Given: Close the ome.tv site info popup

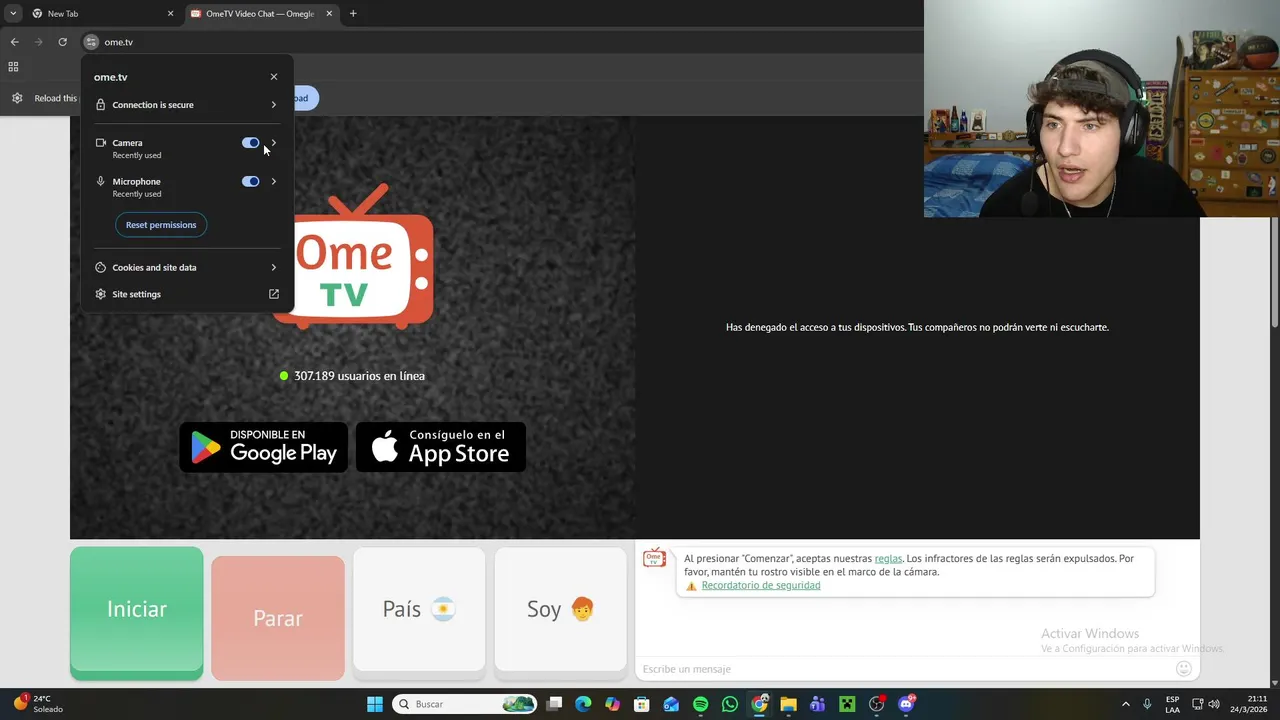Looking at the screenshot, I should coord(274,77).
